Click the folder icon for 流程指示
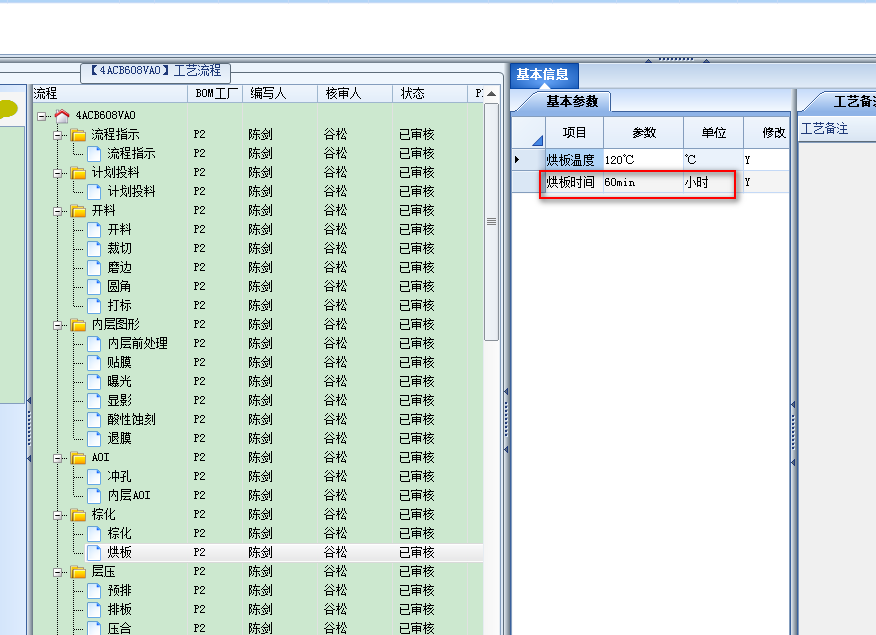The height and width of the screenshot is (635, 876). [78, 135]
